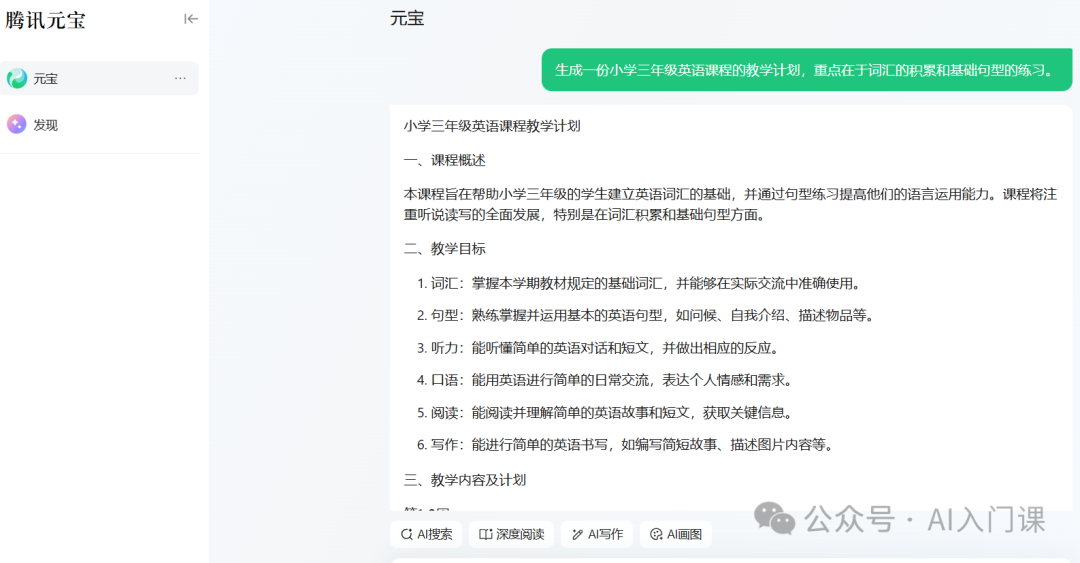The width and height of the screenshot is (1080, 563).
Task: Click the 元宝 chat header title
Action: coord(407,19)
